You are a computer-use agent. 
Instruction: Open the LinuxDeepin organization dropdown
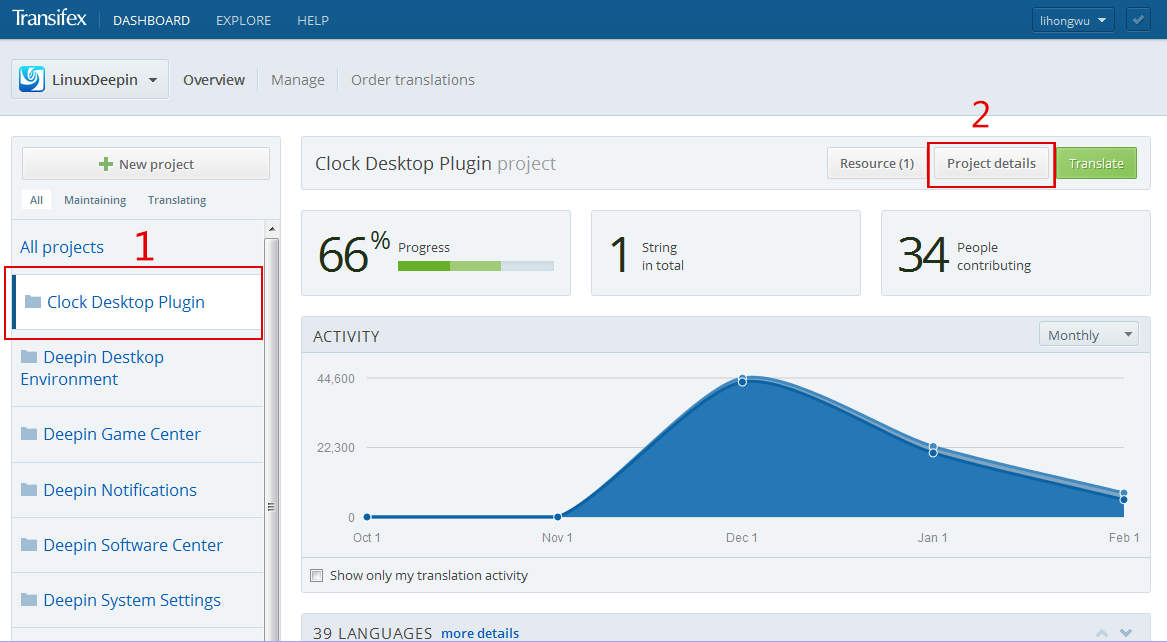click(x=89, y=79)
